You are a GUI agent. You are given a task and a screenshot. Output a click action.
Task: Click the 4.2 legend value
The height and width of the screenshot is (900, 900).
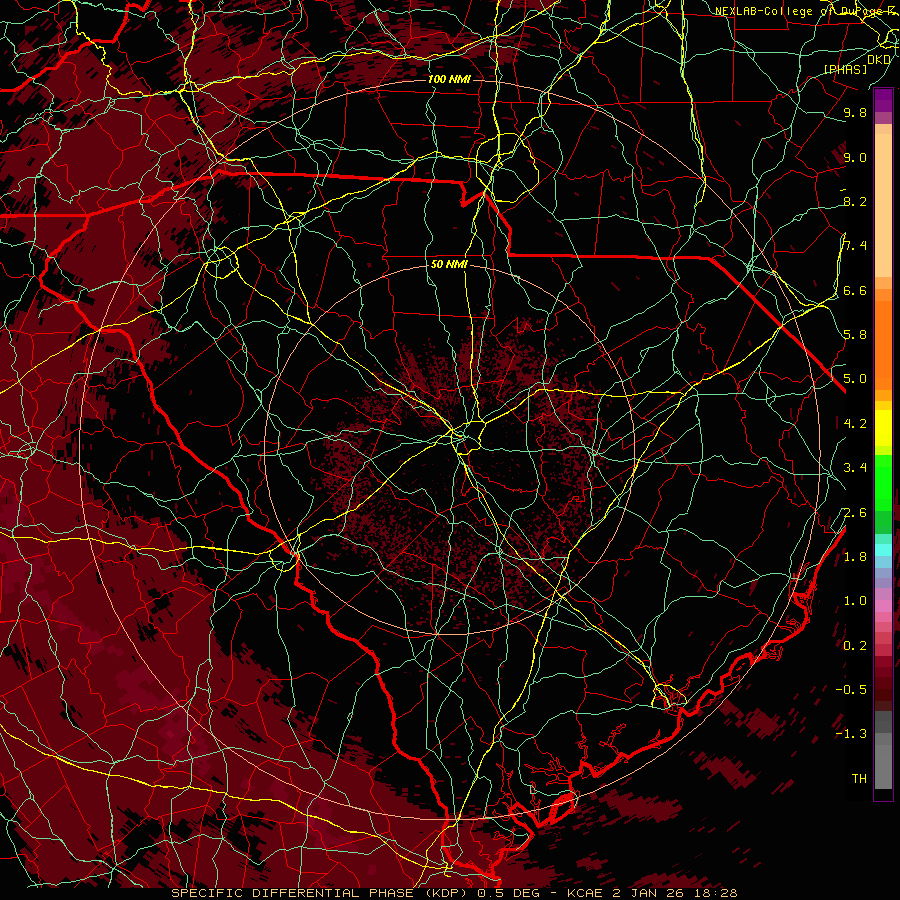pyautogui.click(x=855, y=424)
